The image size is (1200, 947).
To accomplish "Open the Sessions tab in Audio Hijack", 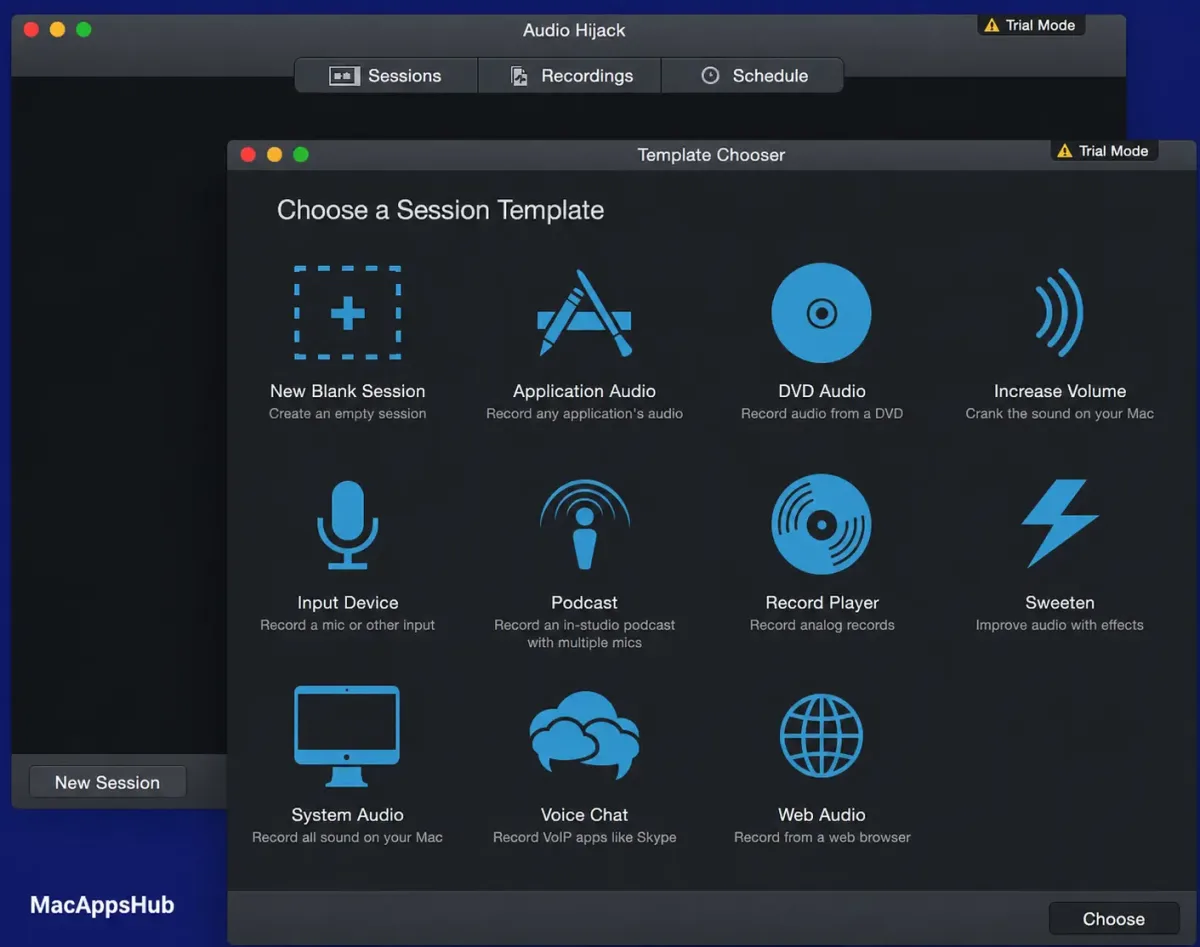I will 386,76.
